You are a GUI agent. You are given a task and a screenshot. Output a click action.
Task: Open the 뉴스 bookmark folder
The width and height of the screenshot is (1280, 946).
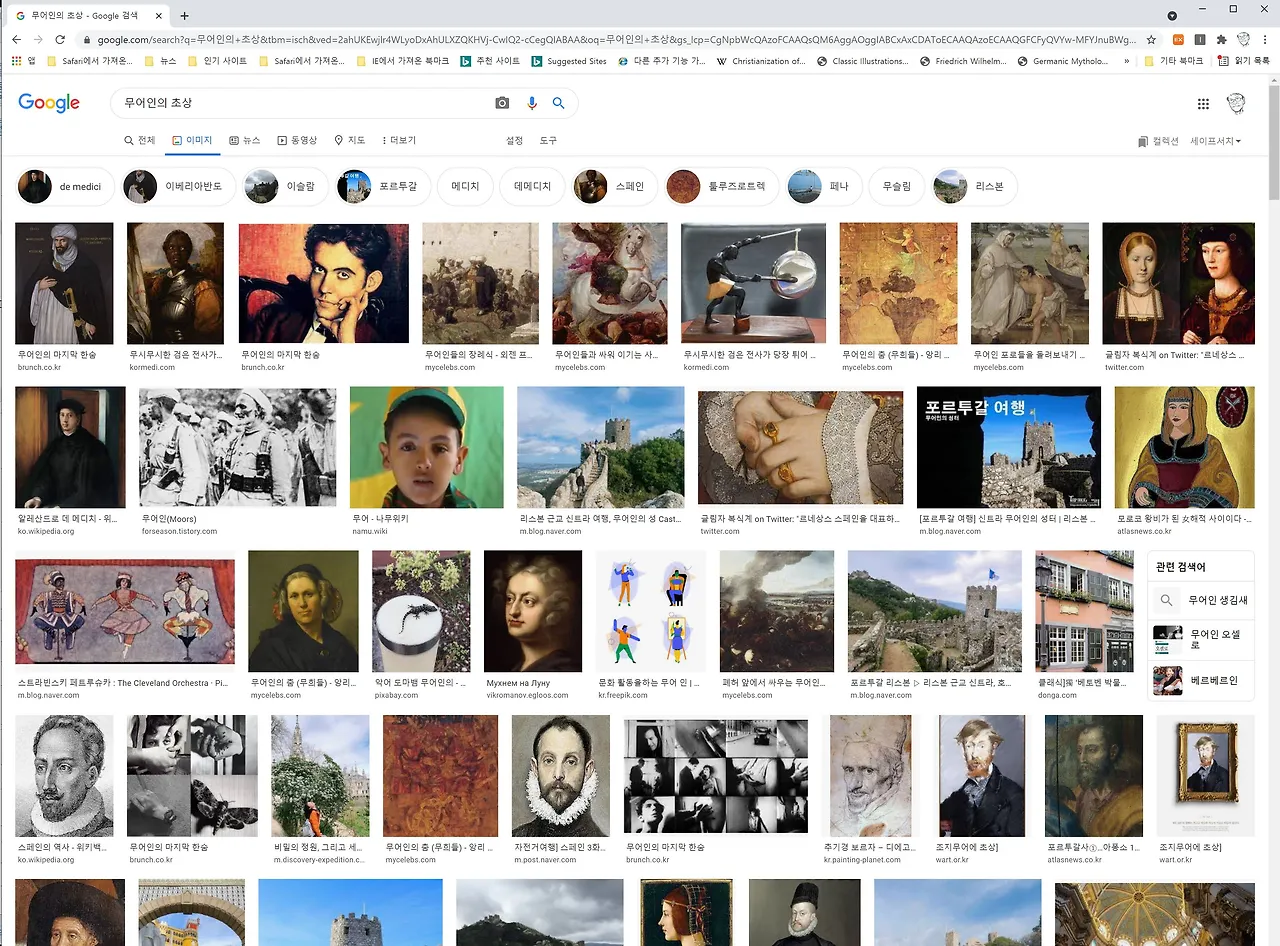coord(160,61)
